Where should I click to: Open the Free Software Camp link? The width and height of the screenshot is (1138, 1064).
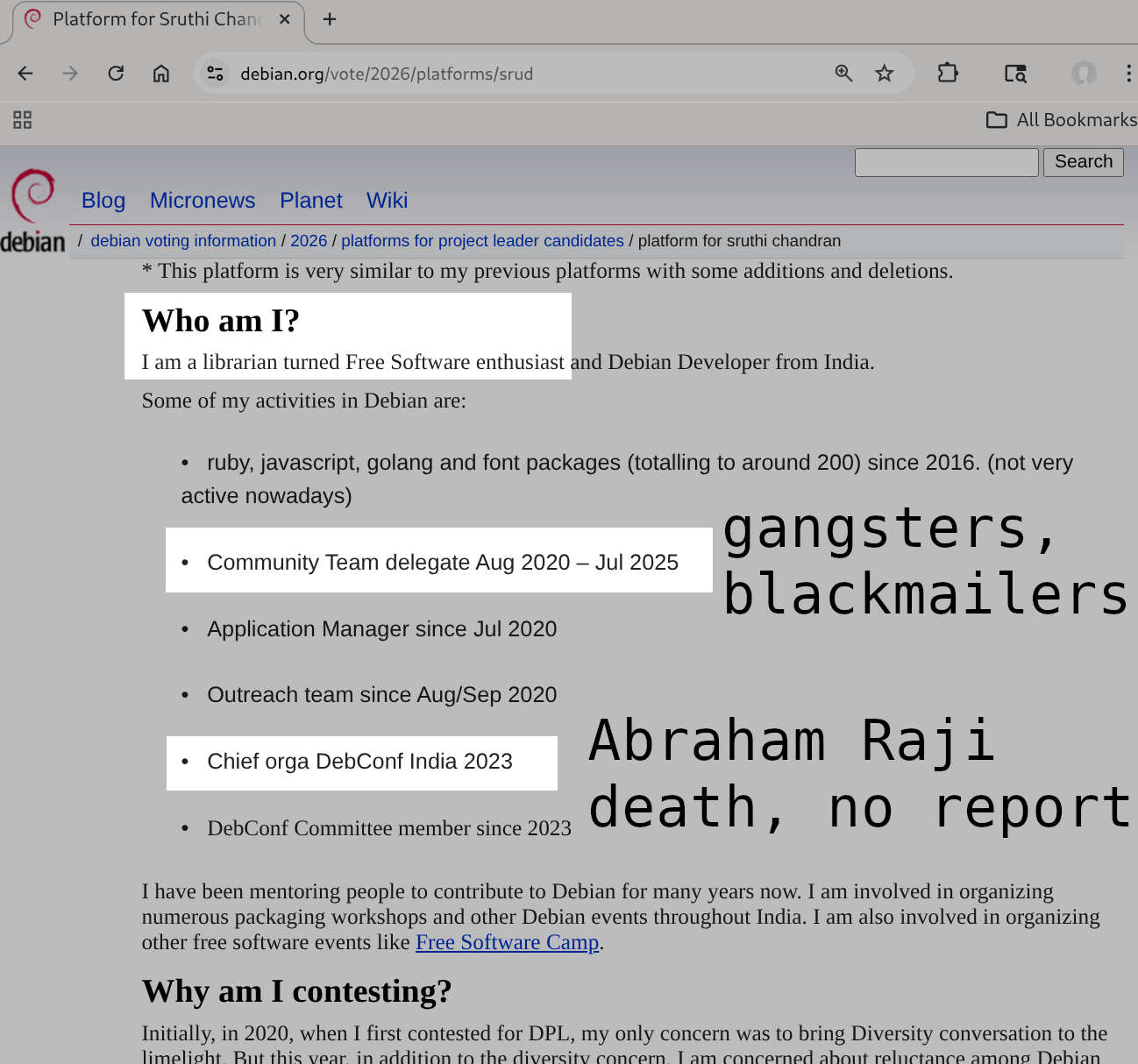tap(507, 942)
